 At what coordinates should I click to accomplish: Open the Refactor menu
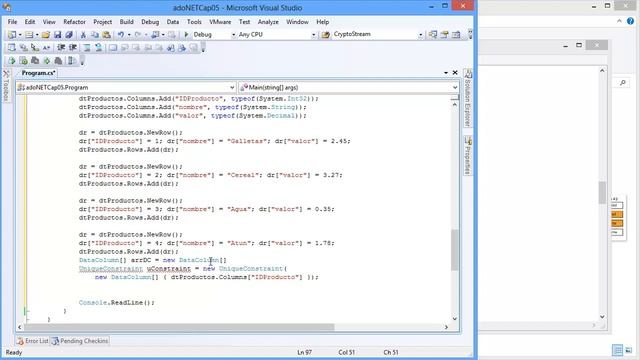[x=74, y=22]
